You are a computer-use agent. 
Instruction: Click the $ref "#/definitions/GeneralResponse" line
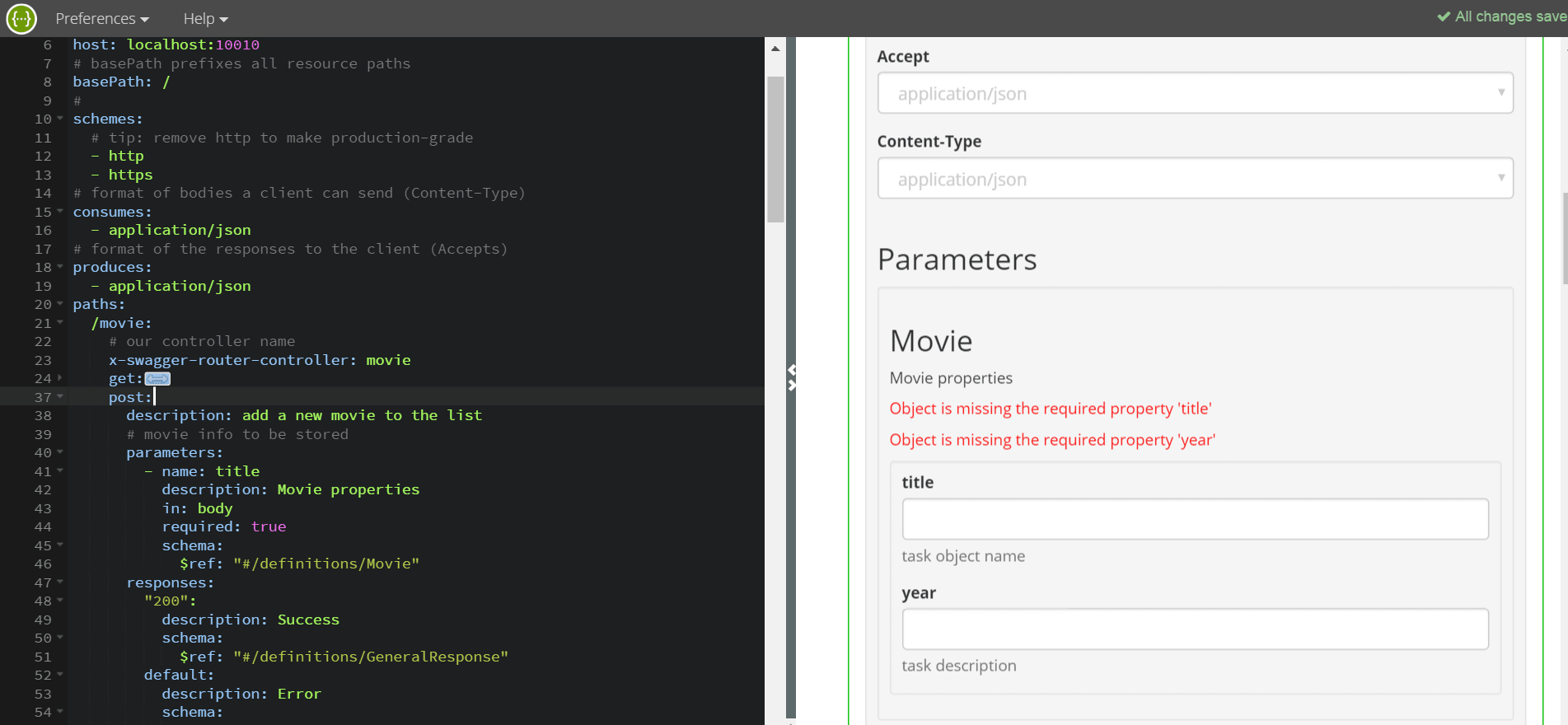[x=344, y=657]
